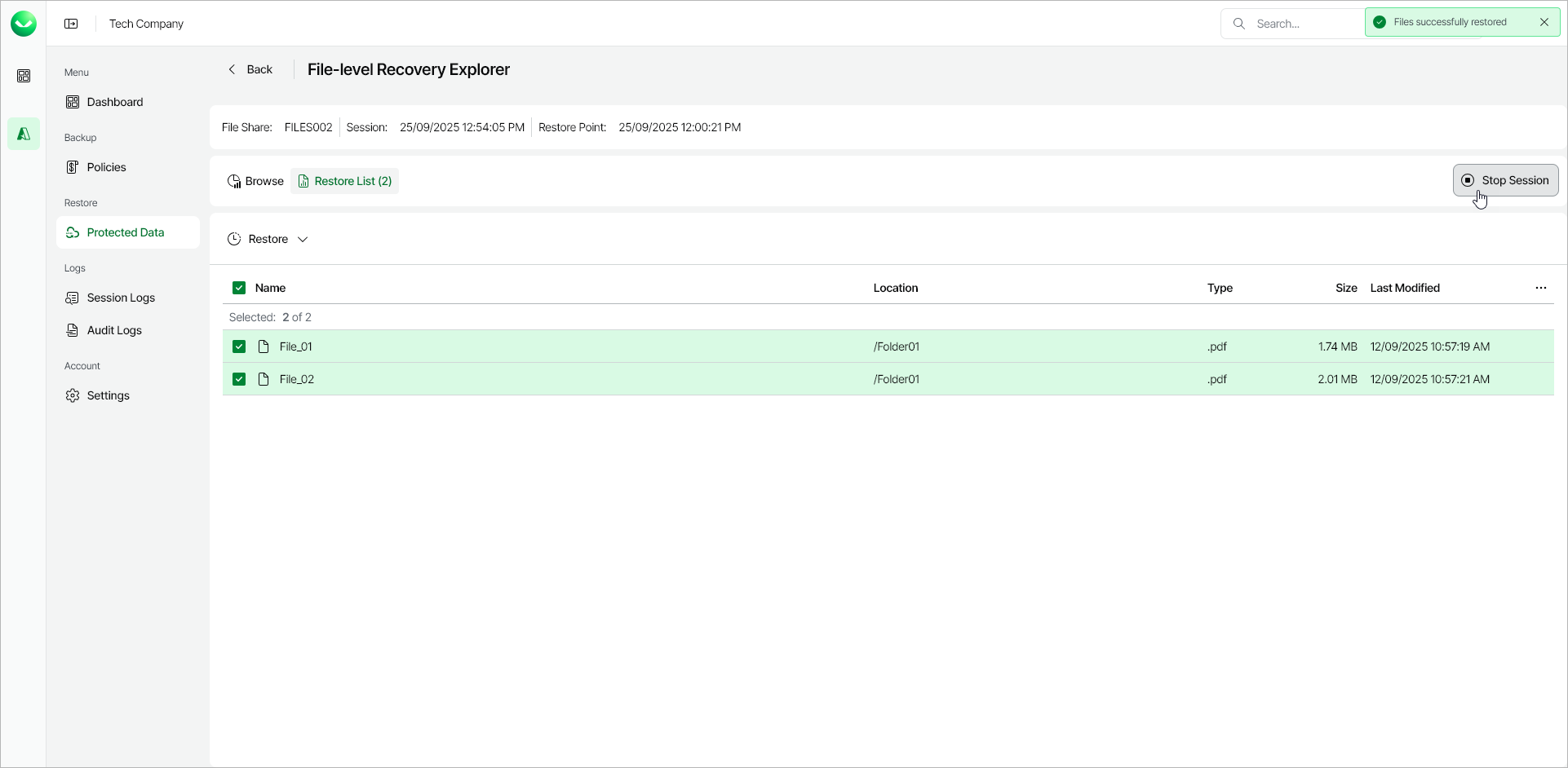The height and width of the screenshot is (768, 1568).
Task: Uncheck the File_01 row checkbox
Action: click(x=239, y=346)
